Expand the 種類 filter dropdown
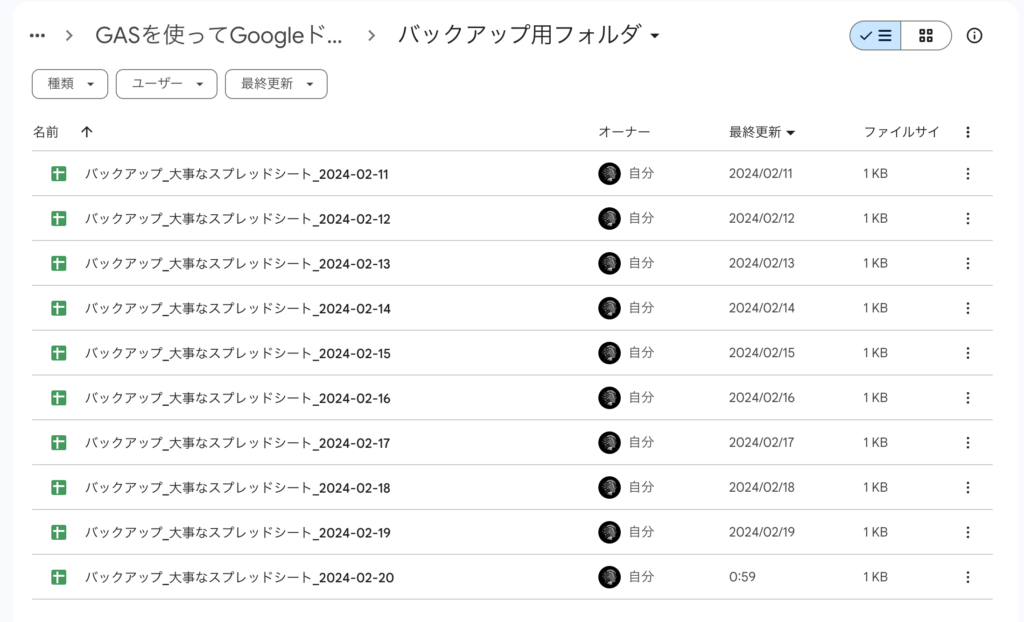 [x=70, y=84]
